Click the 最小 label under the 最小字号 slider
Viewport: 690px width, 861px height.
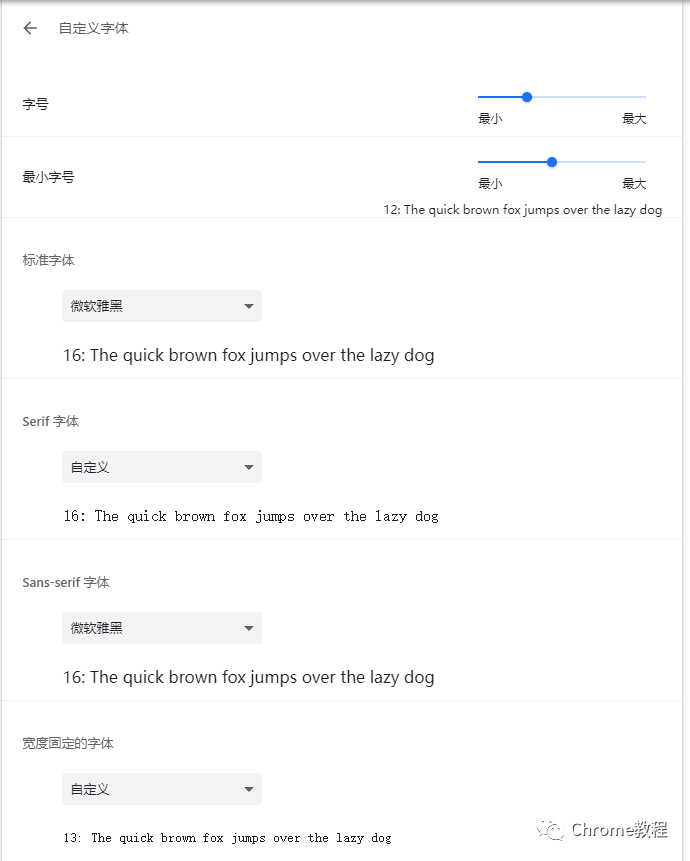(x=490, y=183)
